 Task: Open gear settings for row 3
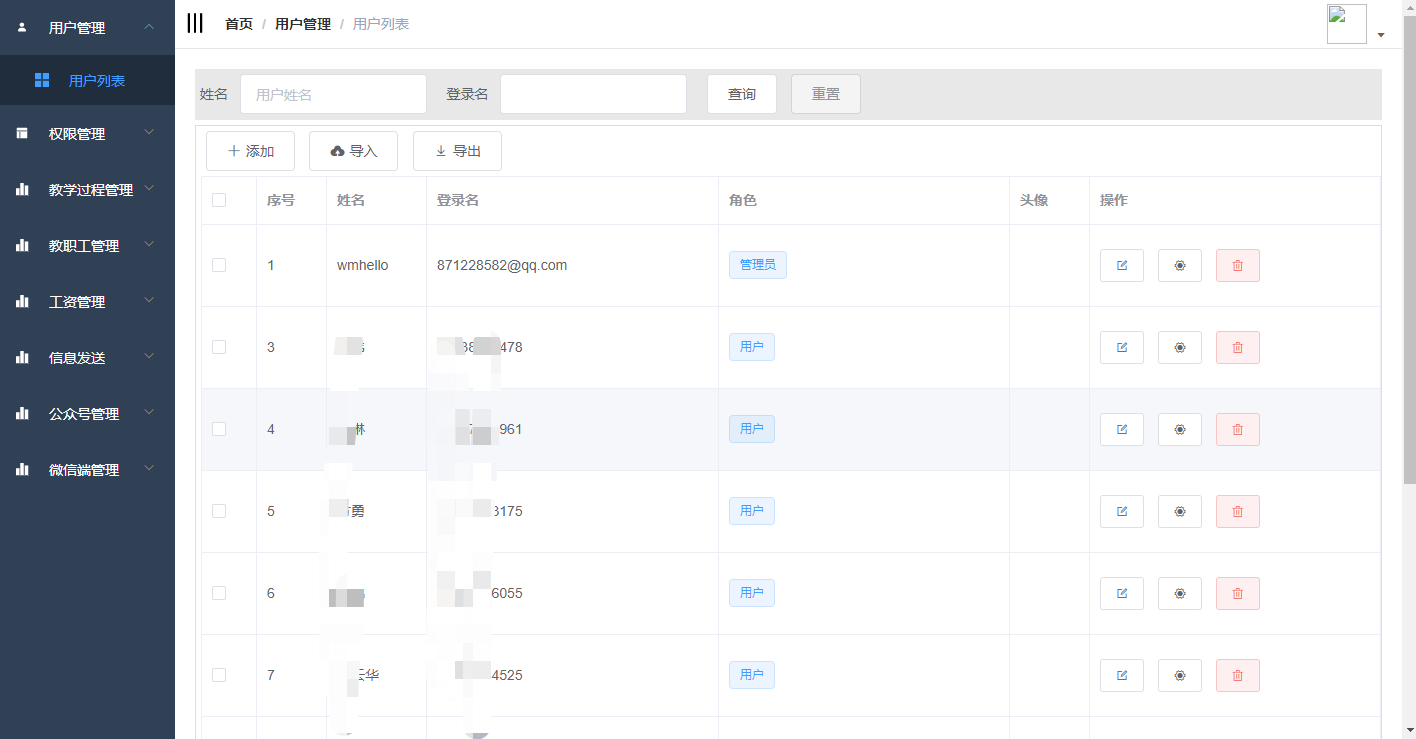click(1180, 347)
